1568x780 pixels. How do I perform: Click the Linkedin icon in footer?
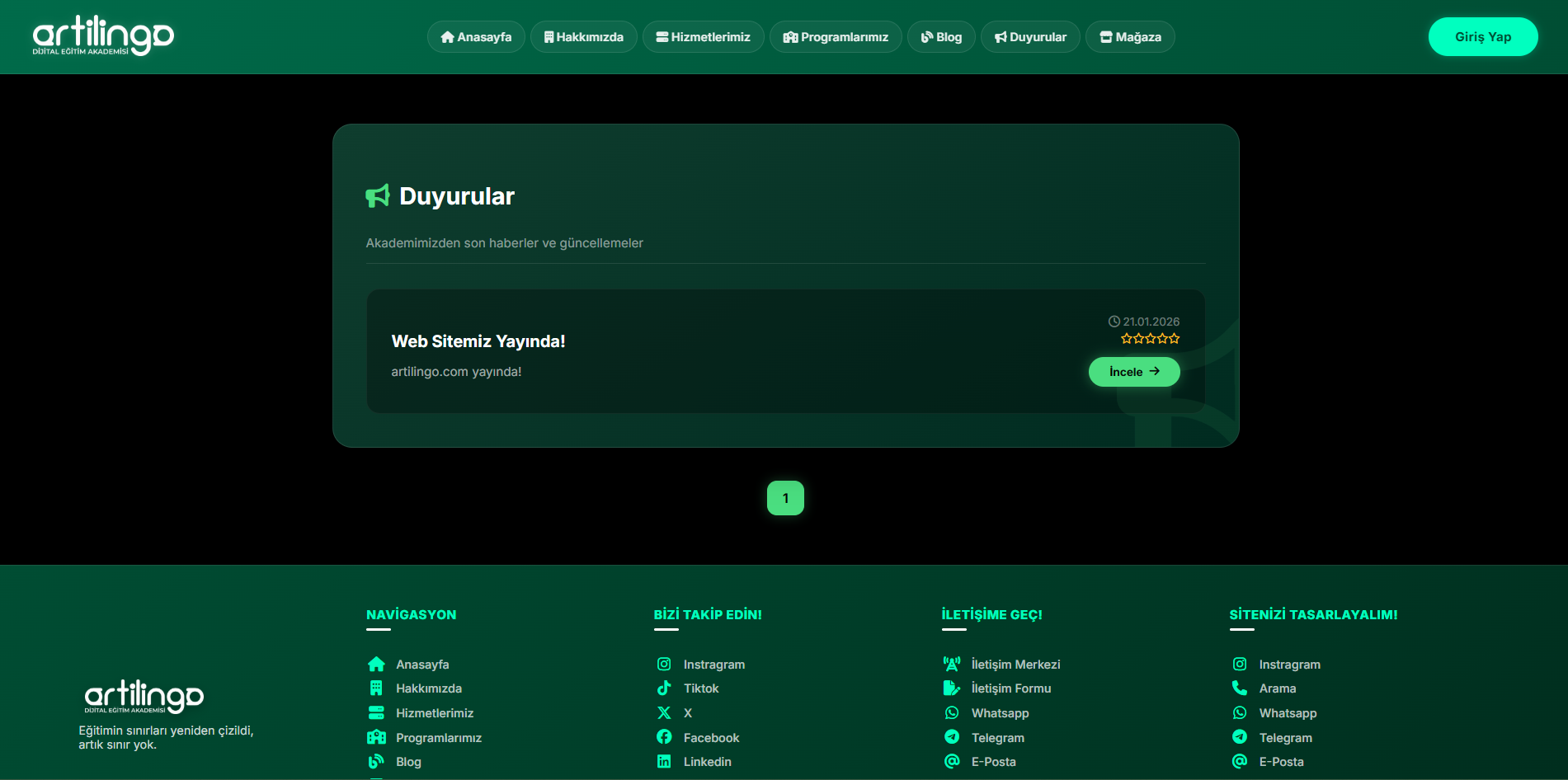point(664,761)
